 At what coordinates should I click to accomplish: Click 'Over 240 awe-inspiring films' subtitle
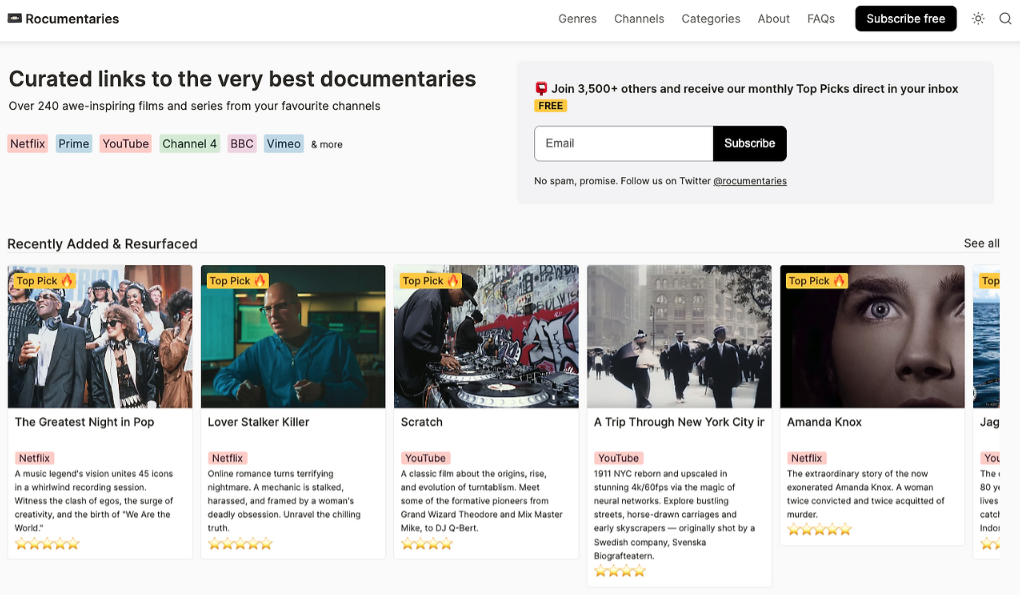(x=195, y=106)
